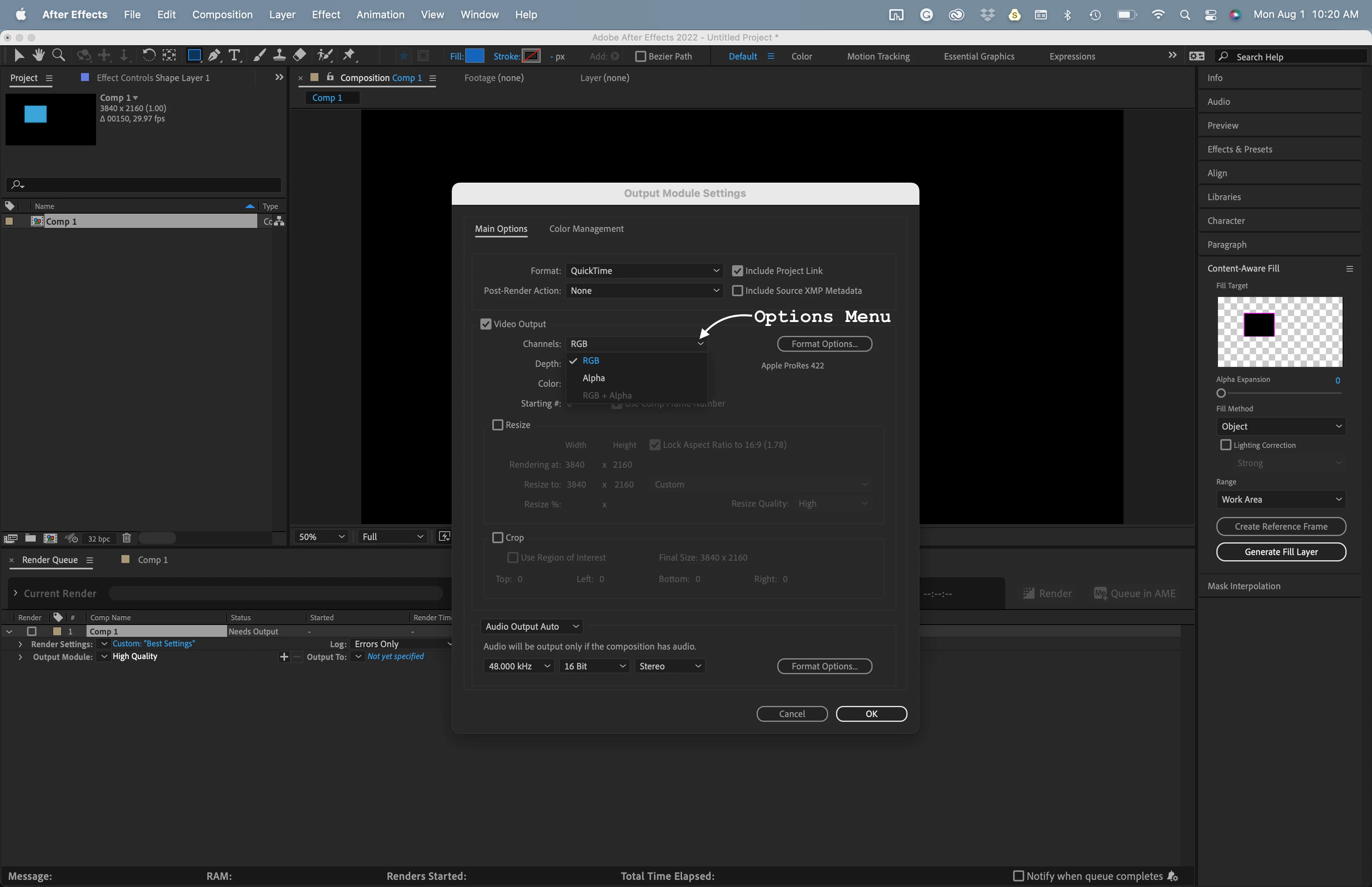This screenshot has width=1372, height=887.
Task: Click the delete trash icon in Project panel
Action: 127,538
